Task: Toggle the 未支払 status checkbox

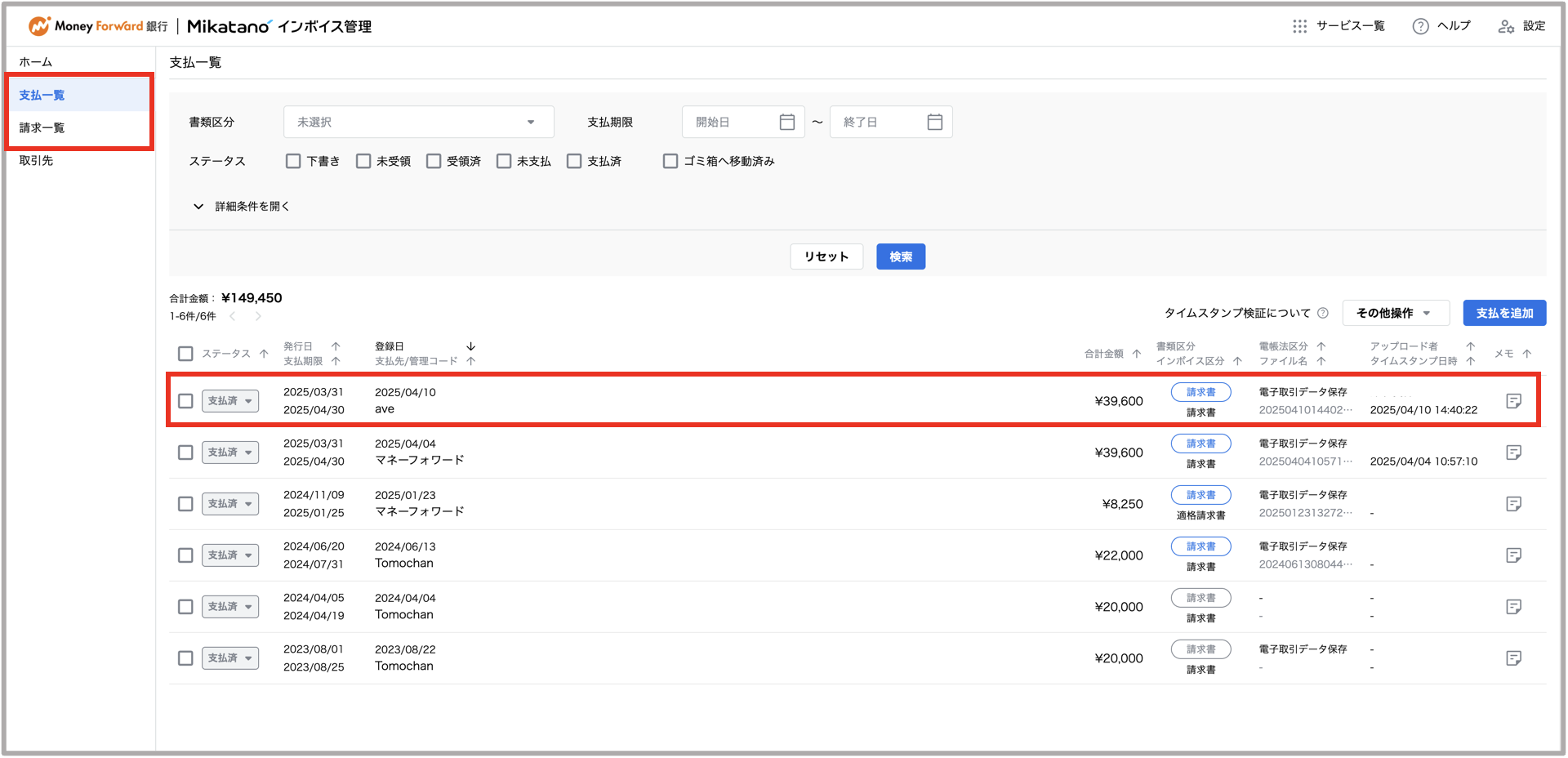Action: pos(504,161)
